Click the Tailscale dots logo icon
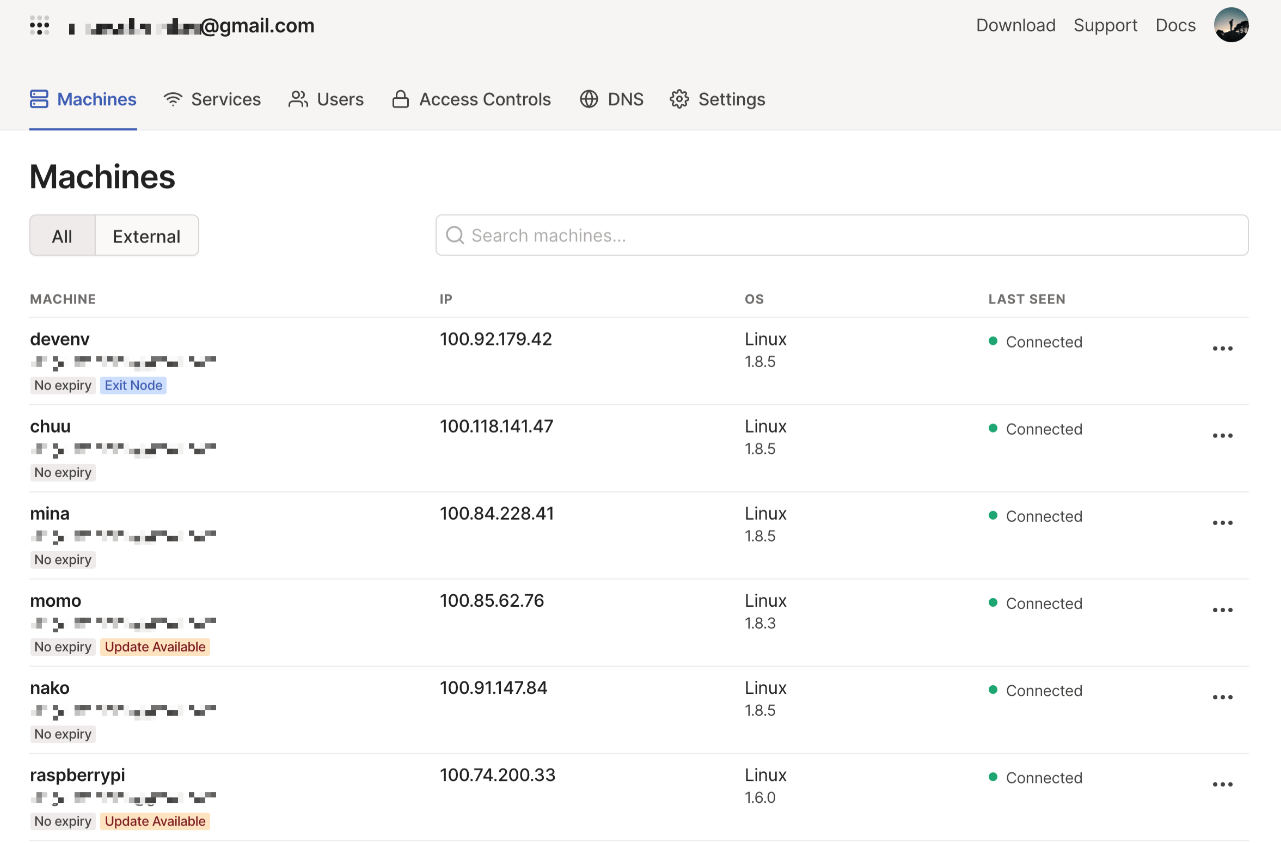This screenshot has width=1281, height=843. (x=40, y=26)
